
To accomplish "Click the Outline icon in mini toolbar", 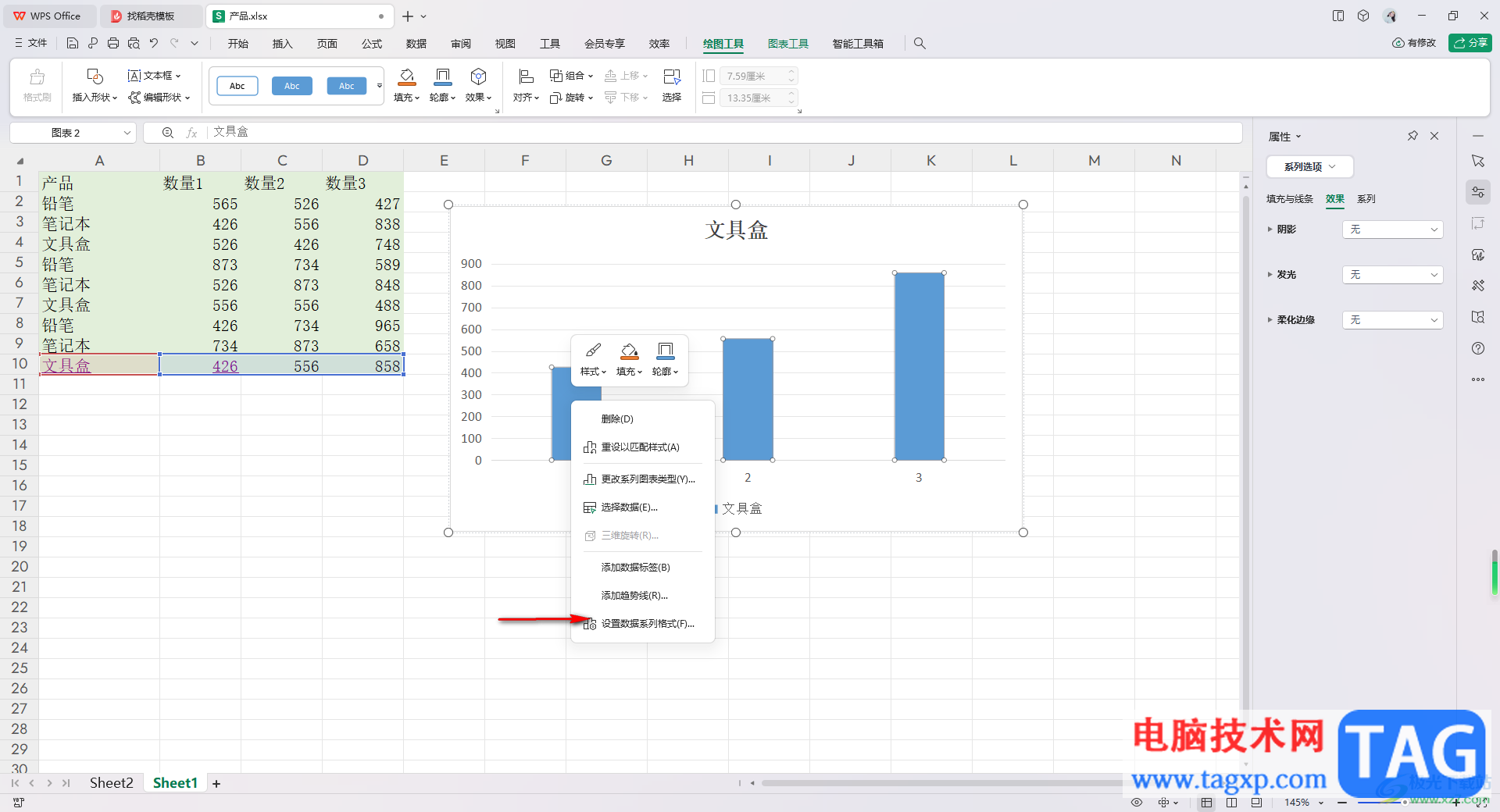I will pyautogui.click(x=665, y=351).
